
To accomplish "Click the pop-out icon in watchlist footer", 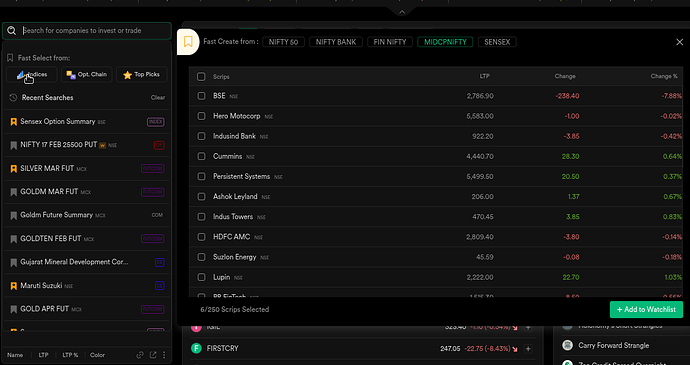I will [x=153, y=355].
